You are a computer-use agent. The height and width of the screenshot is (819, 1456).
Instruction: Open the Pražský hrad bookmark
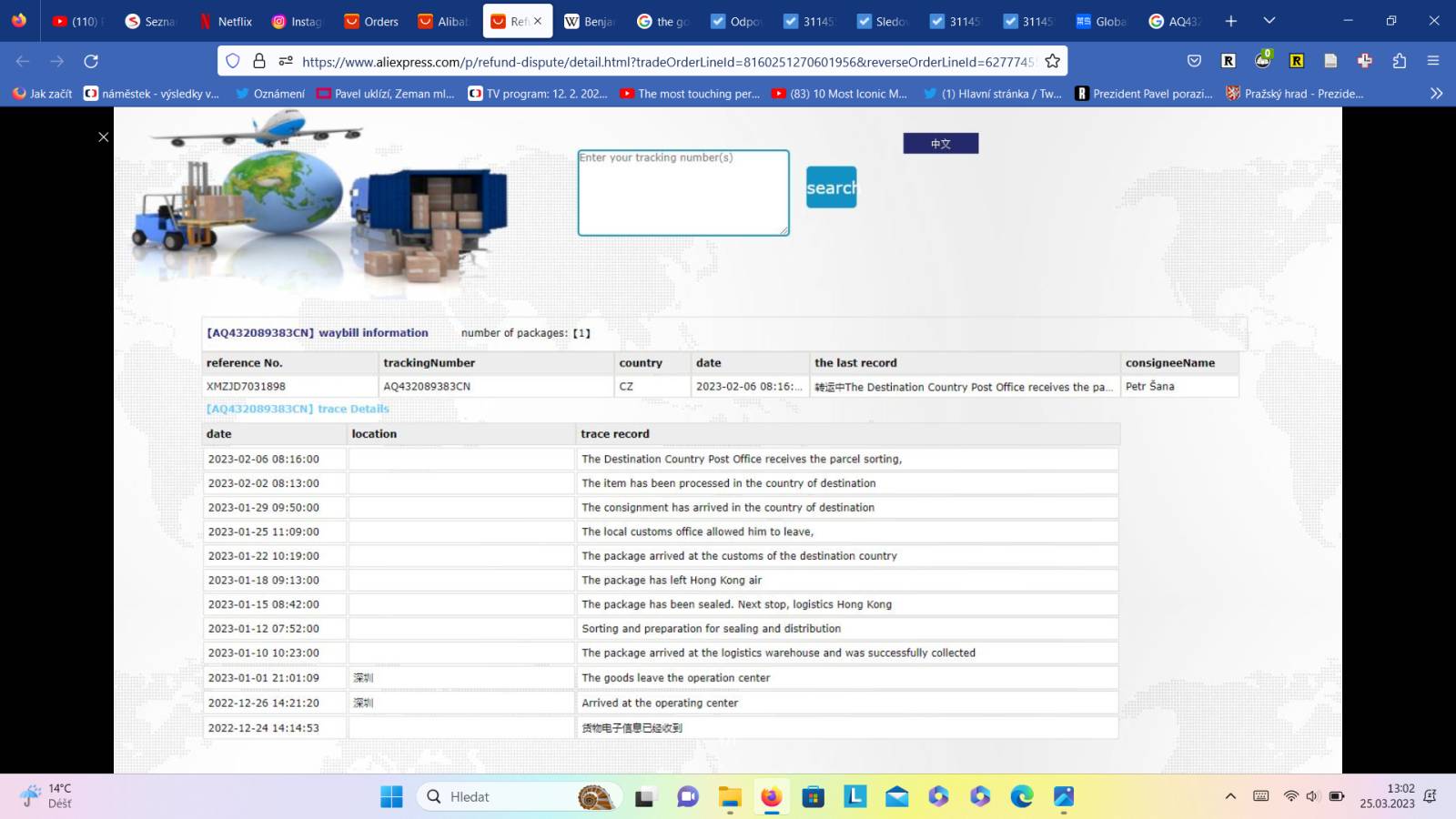point(1295,93)
